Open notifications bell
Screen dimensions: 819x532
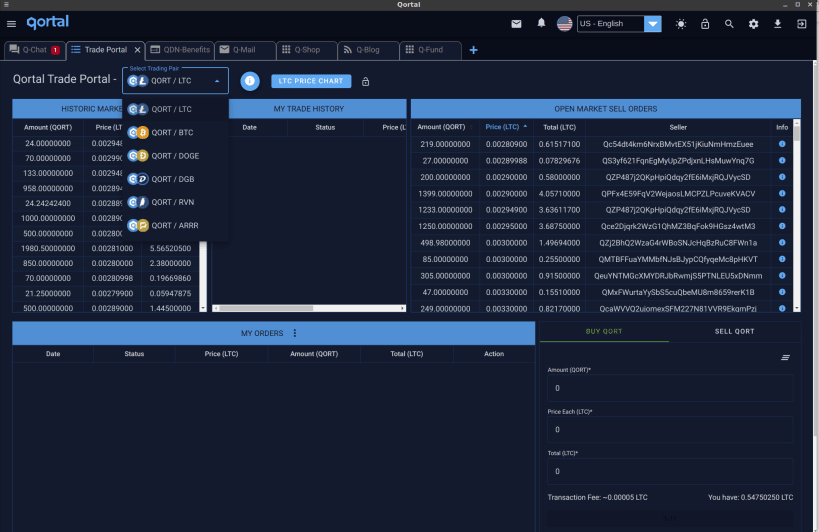[x=541, y=23]
